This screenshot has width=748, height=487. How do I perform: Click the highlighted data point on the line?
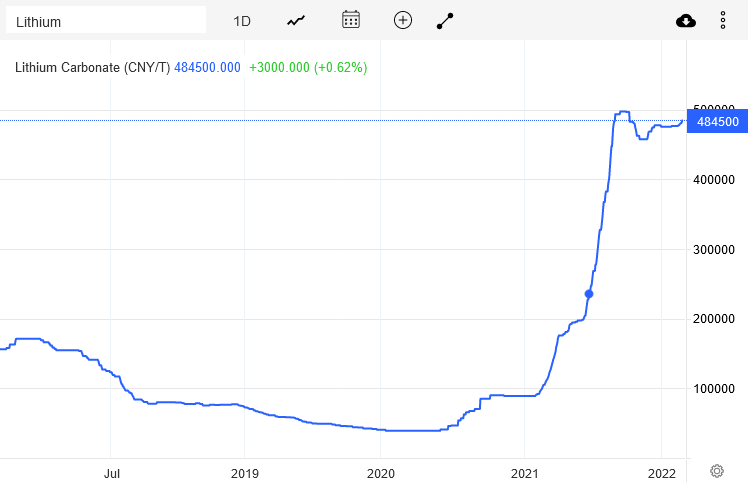(x=589, y=294)
